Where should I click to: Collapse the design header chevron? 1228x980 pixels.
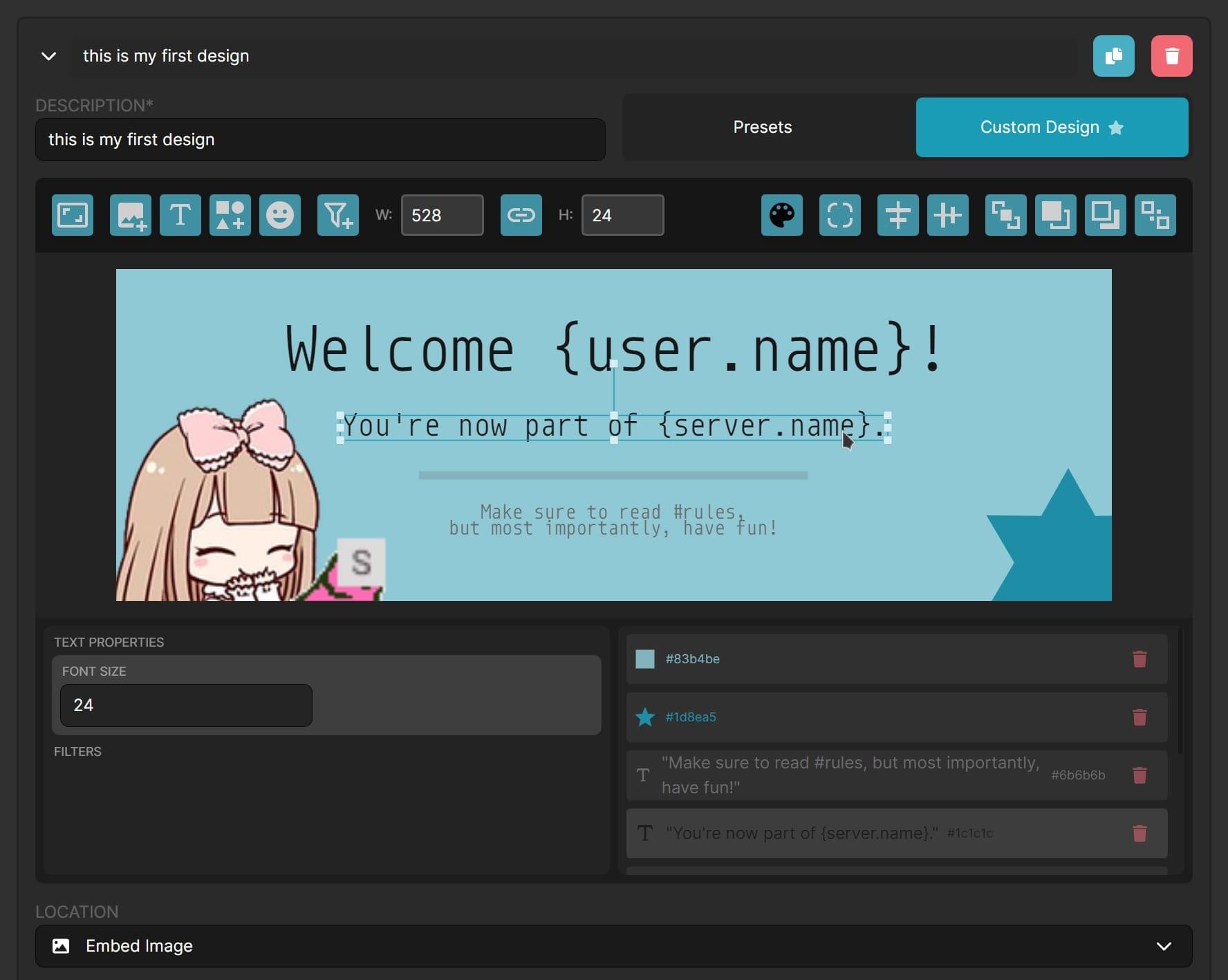point(48,56)
